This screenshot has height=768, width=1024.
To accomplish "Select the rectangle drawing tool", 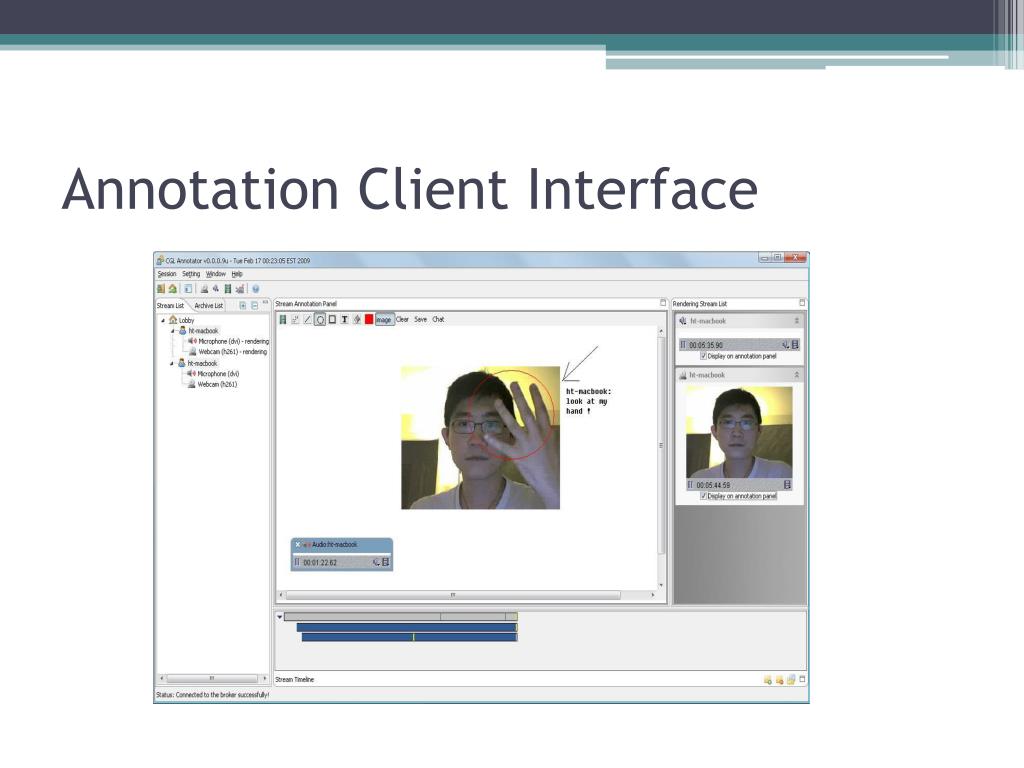I will click(332, 319).
